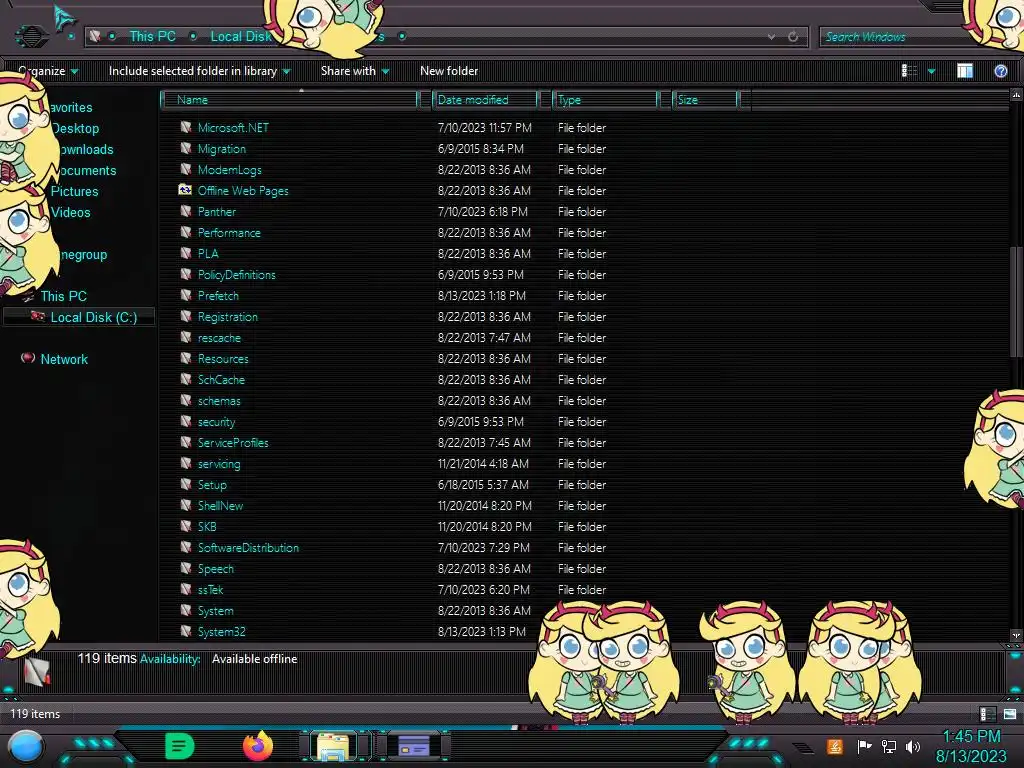Image resolution: width=1024 pixels, height=768 pixels.
Task: Click the Network sidebar icon
Action: 27,358
